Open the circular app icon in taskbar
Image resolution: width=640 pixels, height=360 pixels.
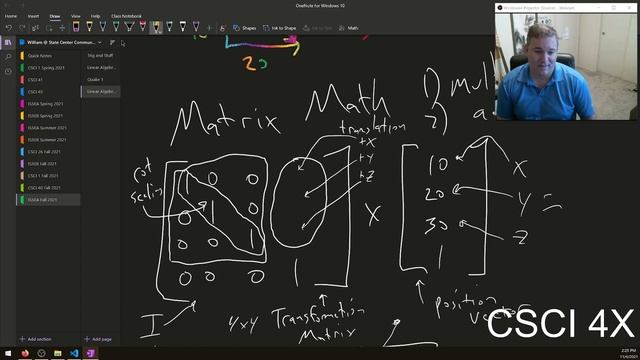click(x=41, y=353)
